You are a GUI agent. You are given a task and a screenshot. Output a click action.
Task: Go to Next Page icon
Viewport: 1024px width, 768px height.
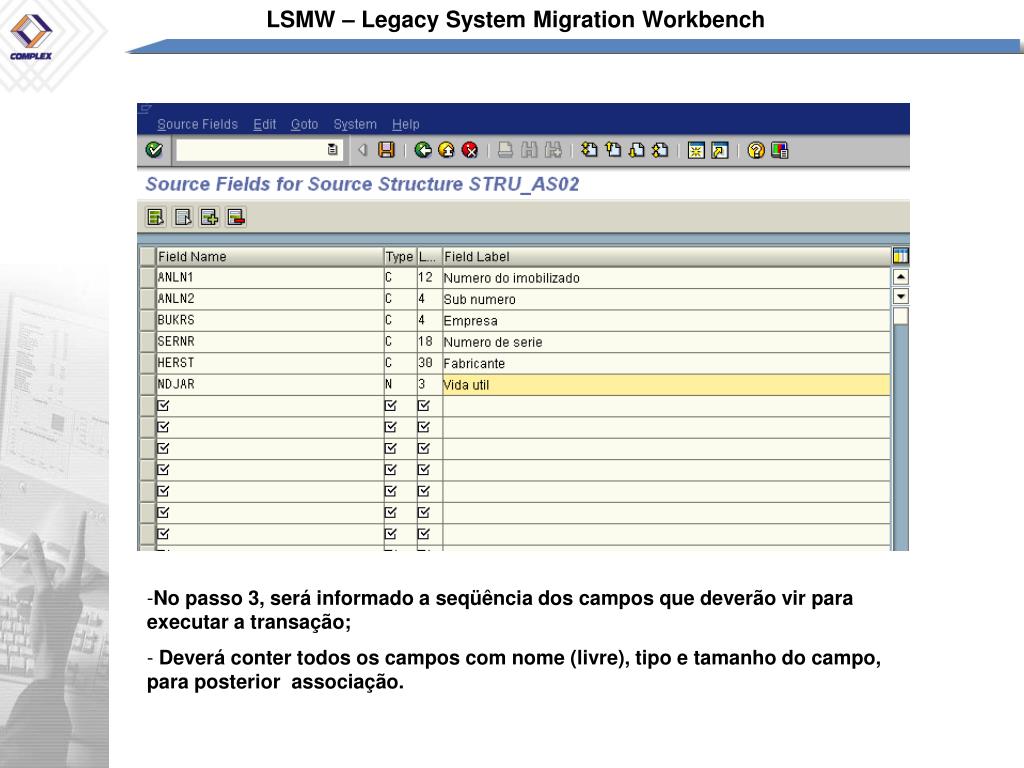(x=636, y=150)
